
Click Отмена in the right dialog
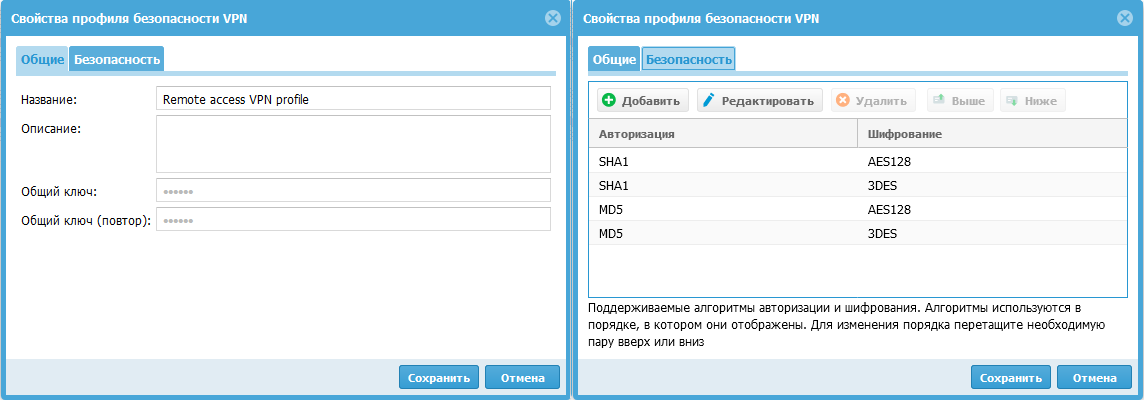1094,377
